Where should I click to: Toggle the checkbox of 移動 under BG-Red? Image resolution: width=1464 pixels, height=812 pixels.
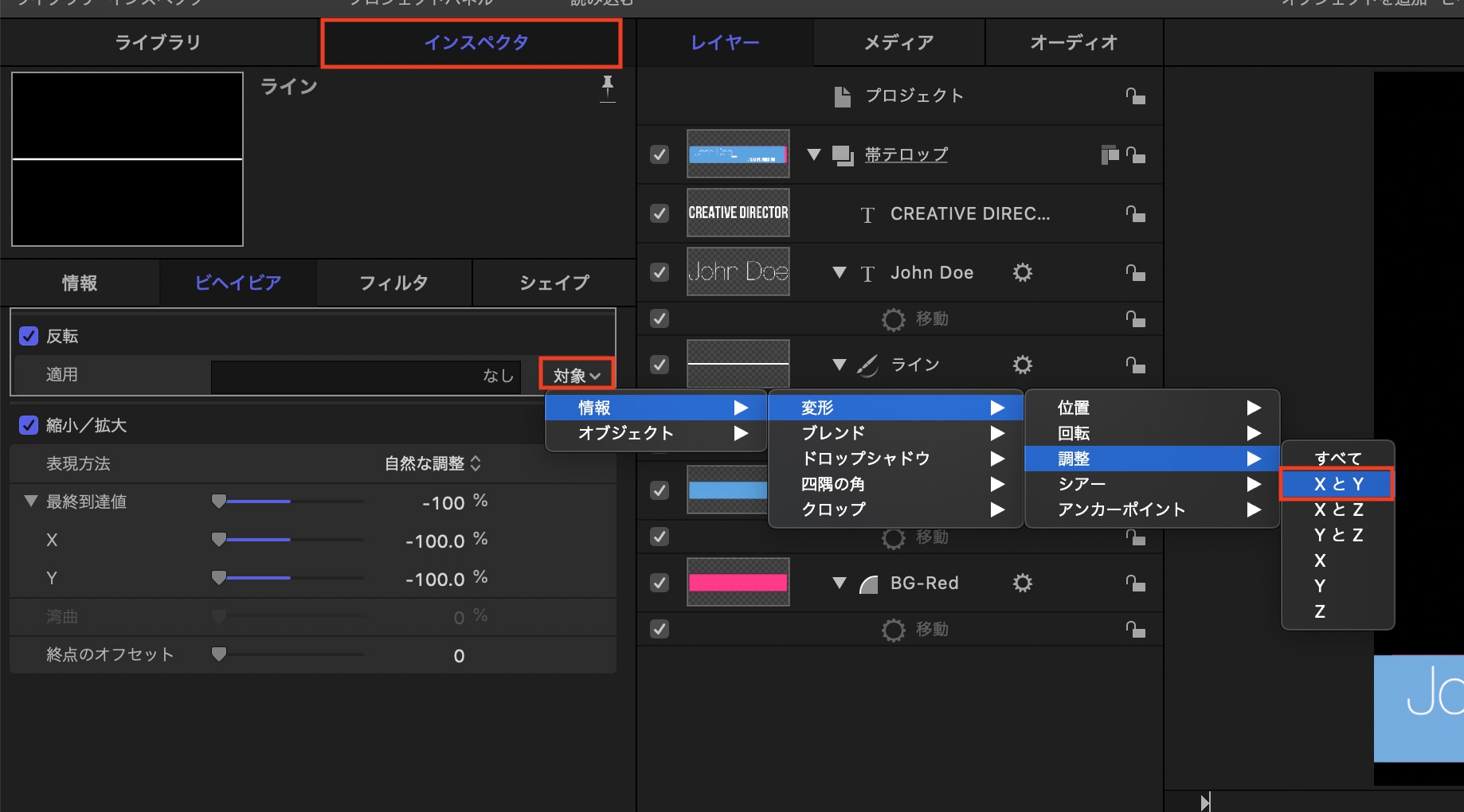point(660,629)
